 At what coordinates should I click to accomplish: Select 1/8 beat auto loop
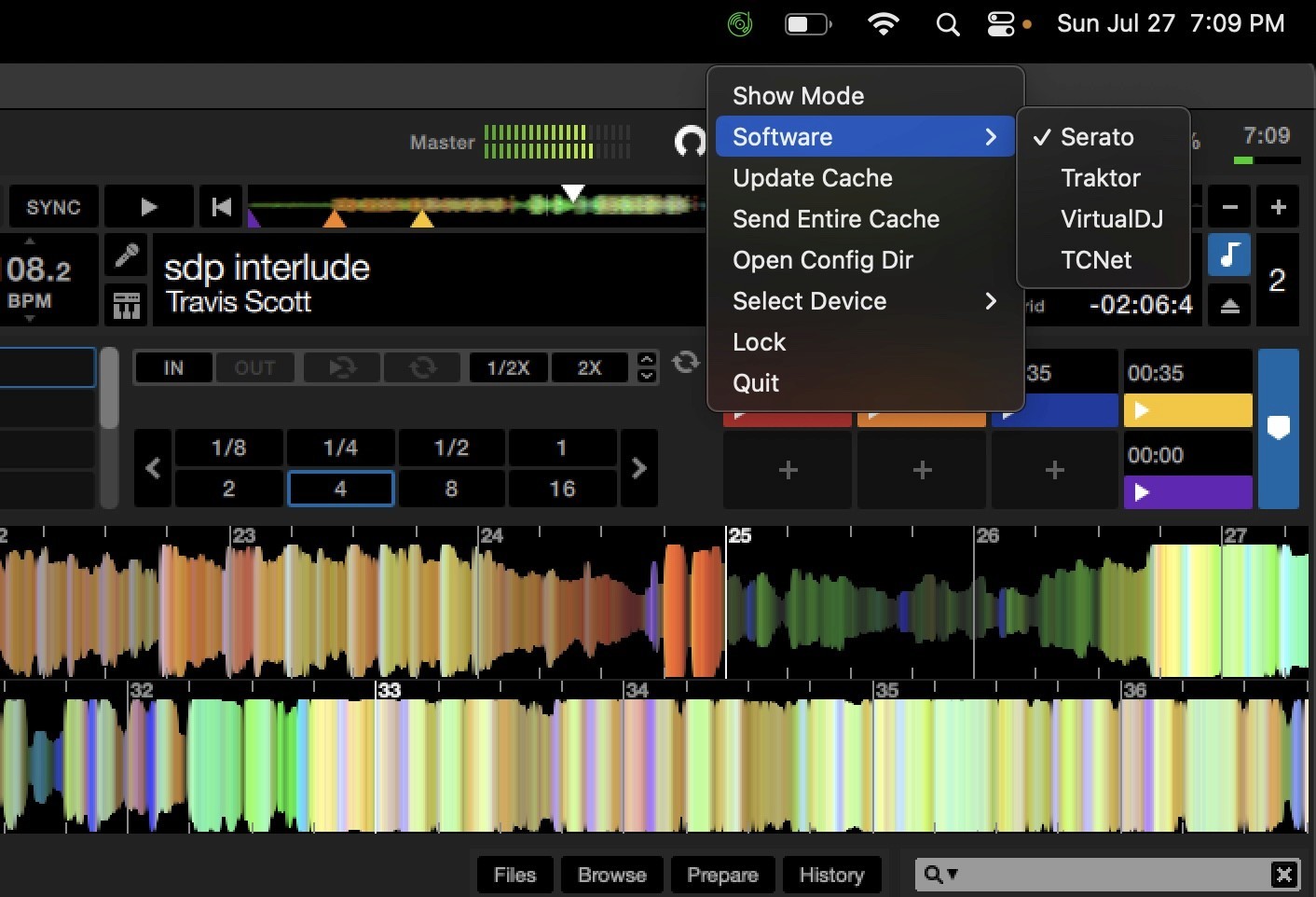pyautogui.click(x=228, y=448)
